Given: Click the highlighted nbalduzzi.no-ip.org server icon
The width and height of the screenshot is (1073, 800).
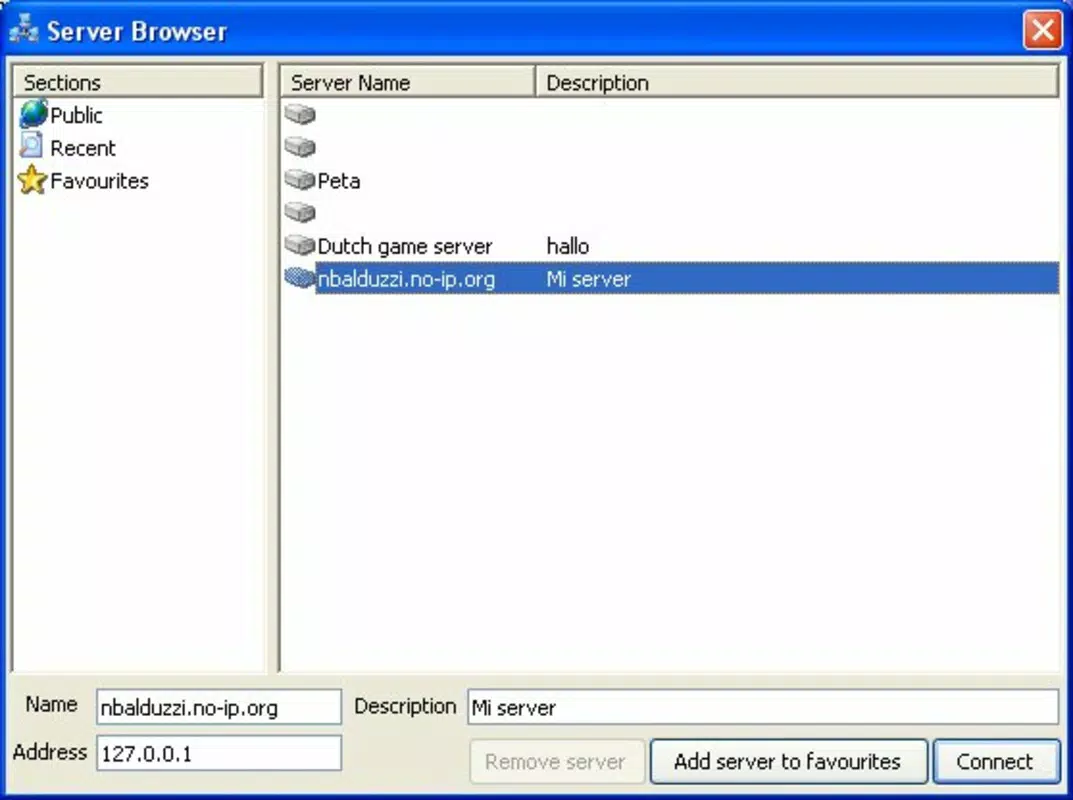Looking at the screenshot, I should coord(300,278).
